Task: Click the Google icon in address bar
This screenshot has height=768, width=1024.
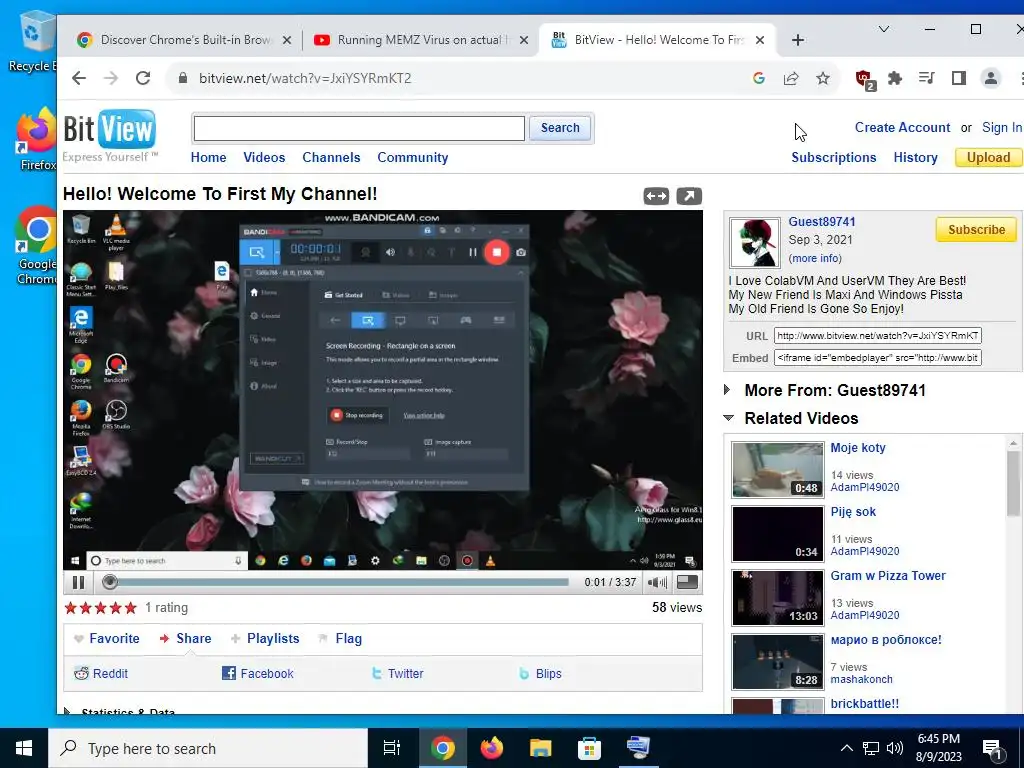Action: pyautogui.click(x=759, y=78)
